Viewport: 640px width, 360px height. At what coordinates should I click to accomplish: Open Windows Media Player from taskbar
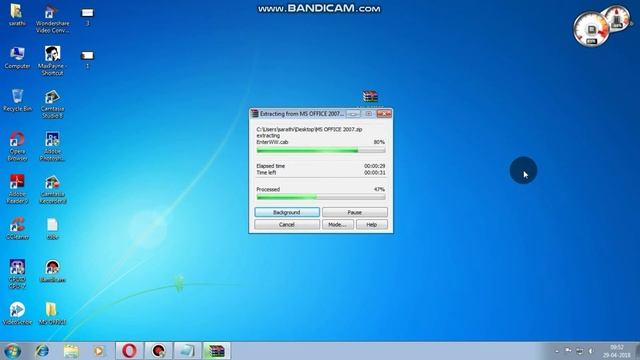pos(99,351)
